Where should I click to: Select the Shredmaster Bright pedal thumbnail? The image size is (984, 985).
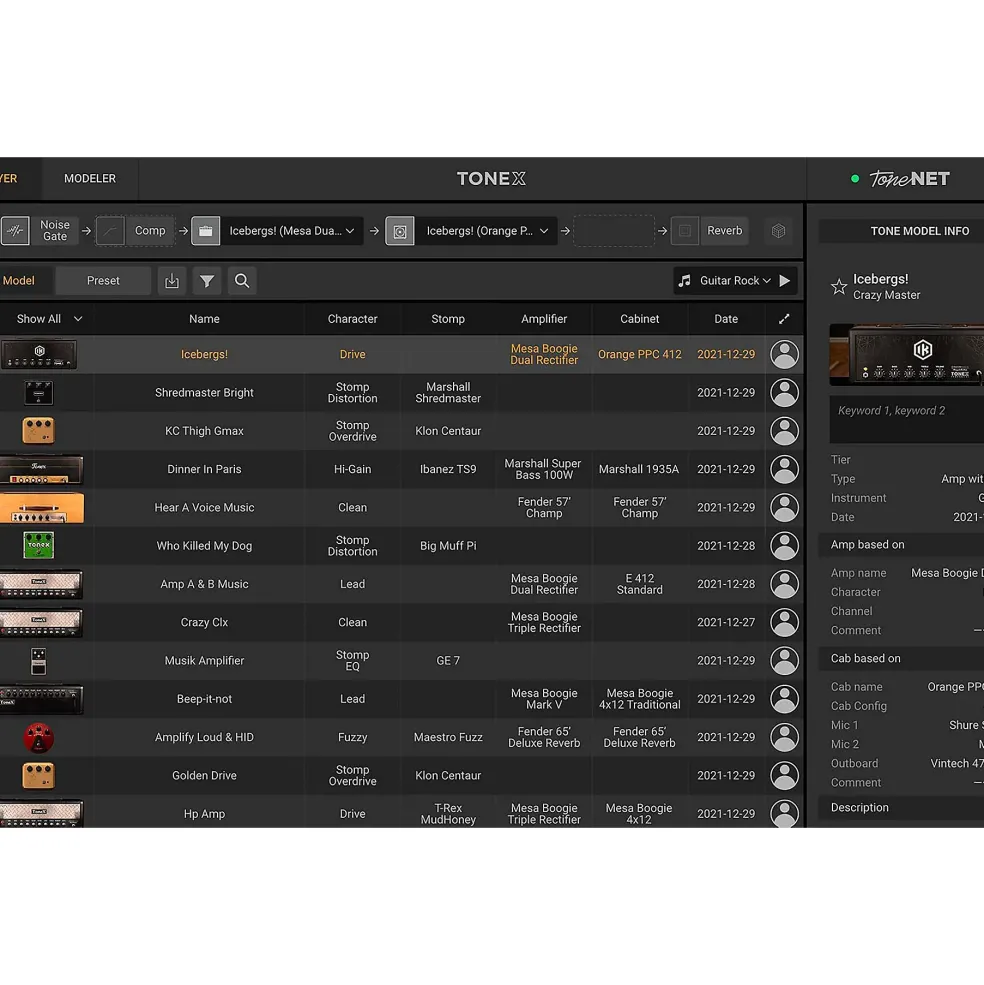pos(38,393)
